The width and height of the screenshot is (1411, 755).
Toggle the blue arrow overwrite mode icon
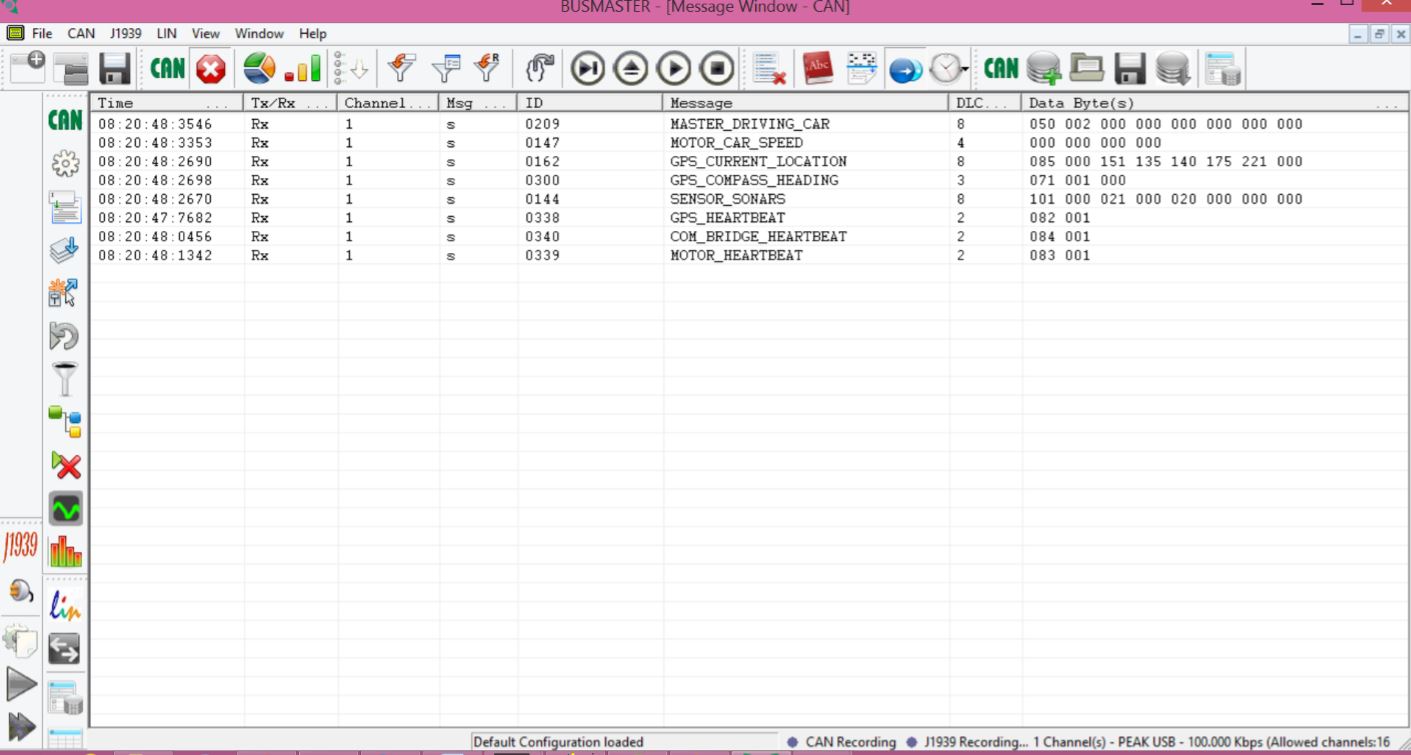coord(905,69)
